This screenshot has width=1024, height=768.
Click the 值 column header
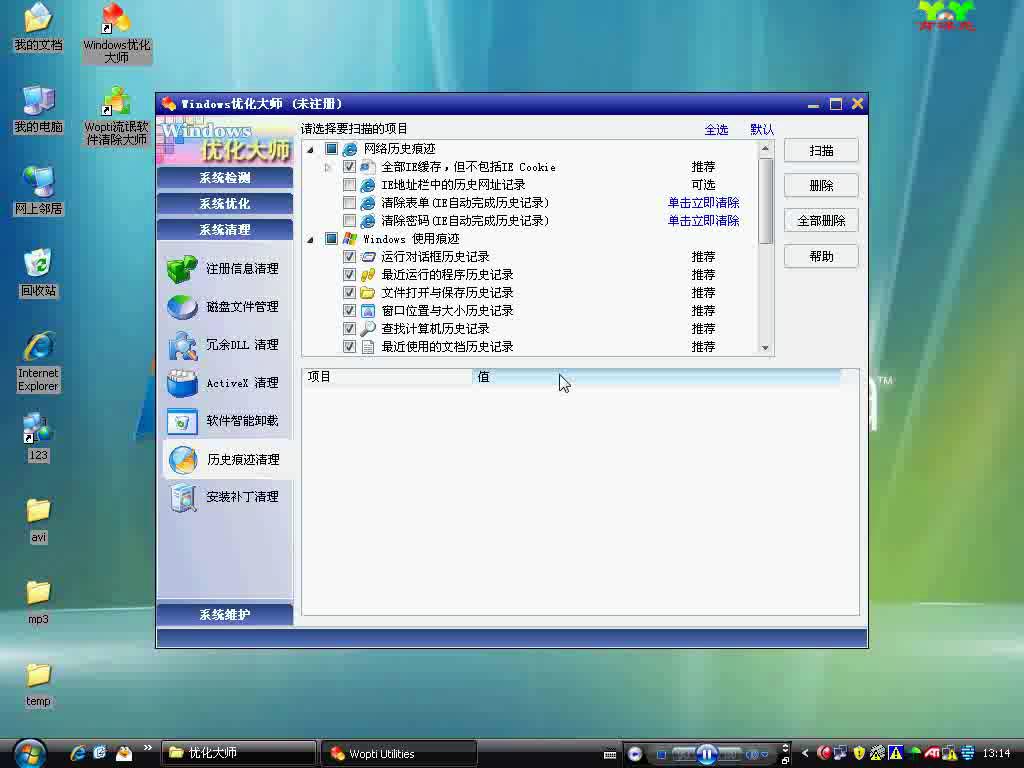click(x=656, y=377)
